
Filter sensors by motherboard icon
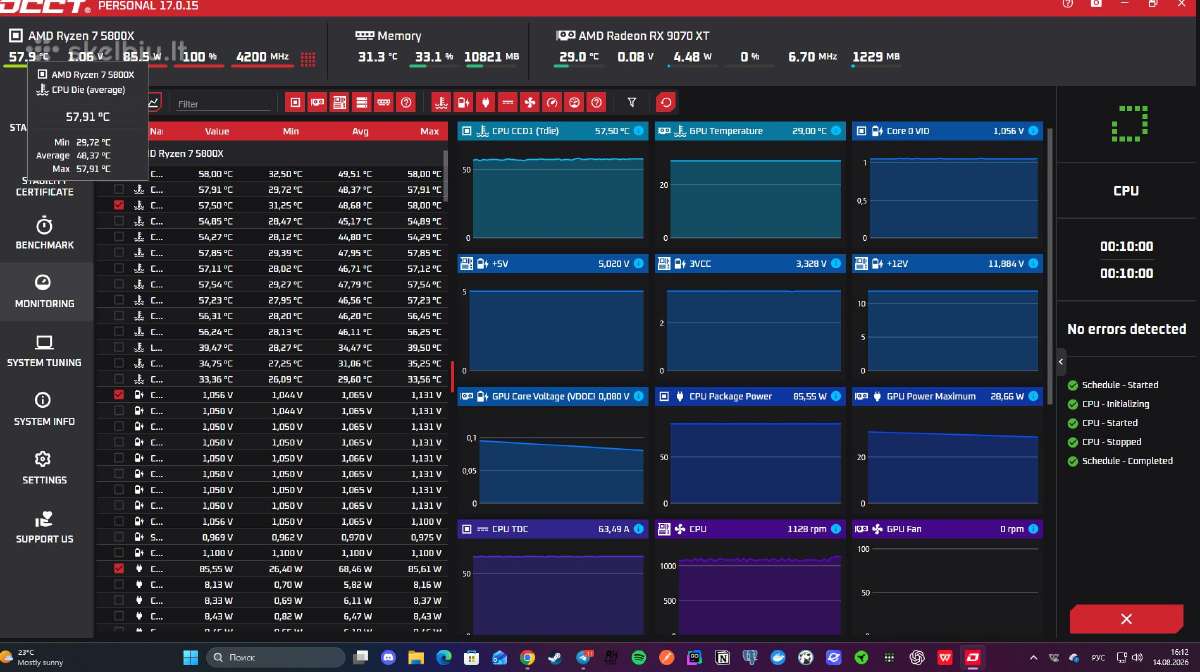click(x=339, y=102)
